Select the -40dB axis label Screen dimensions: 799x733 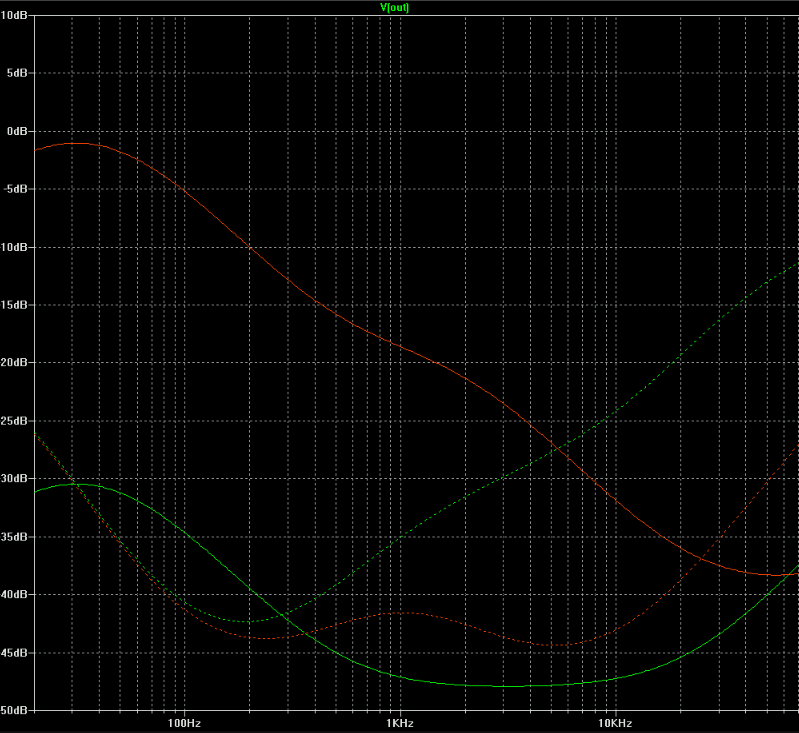tap(14, 594)
